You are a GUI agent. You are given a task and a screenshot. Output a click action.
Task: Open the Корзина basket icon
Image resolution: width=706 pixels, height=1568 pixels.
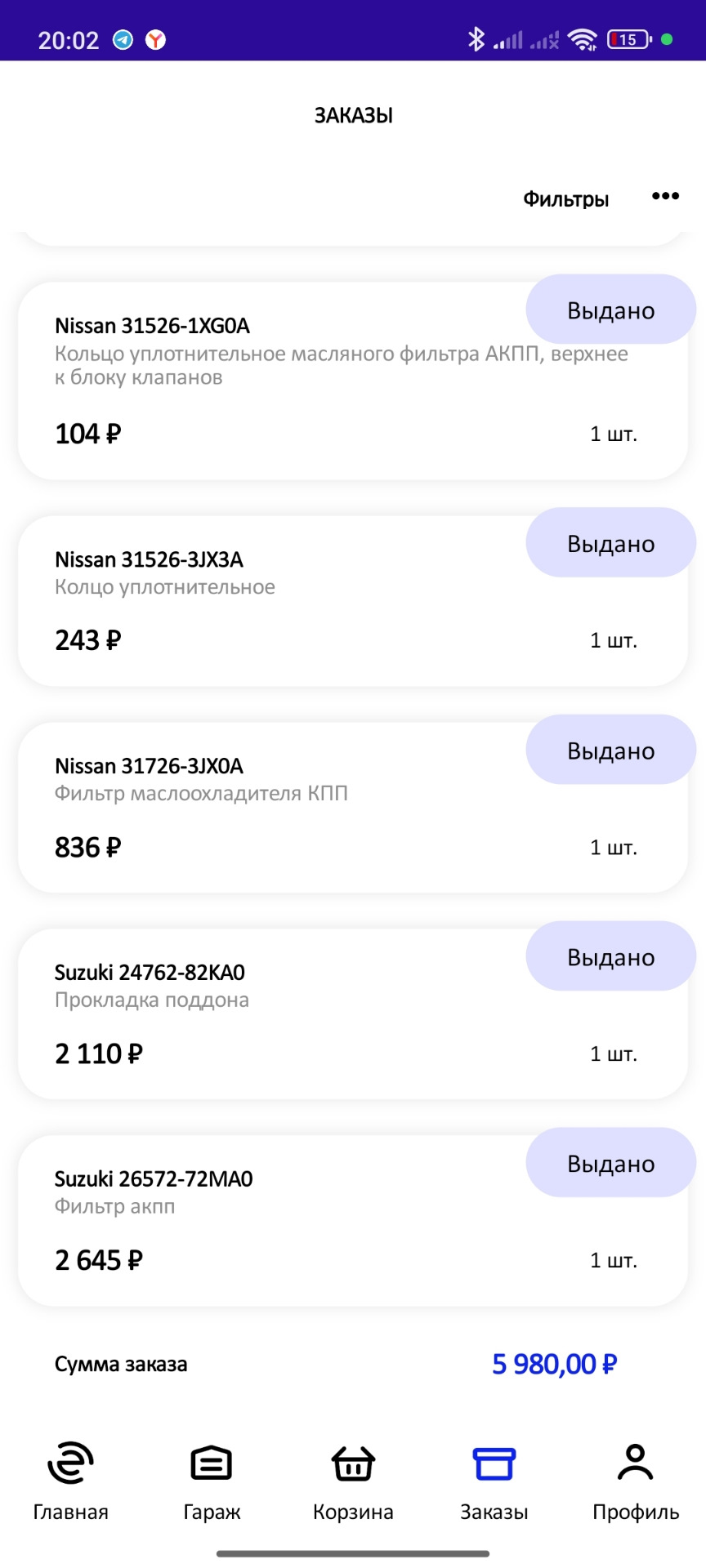tap(353, 1463)
